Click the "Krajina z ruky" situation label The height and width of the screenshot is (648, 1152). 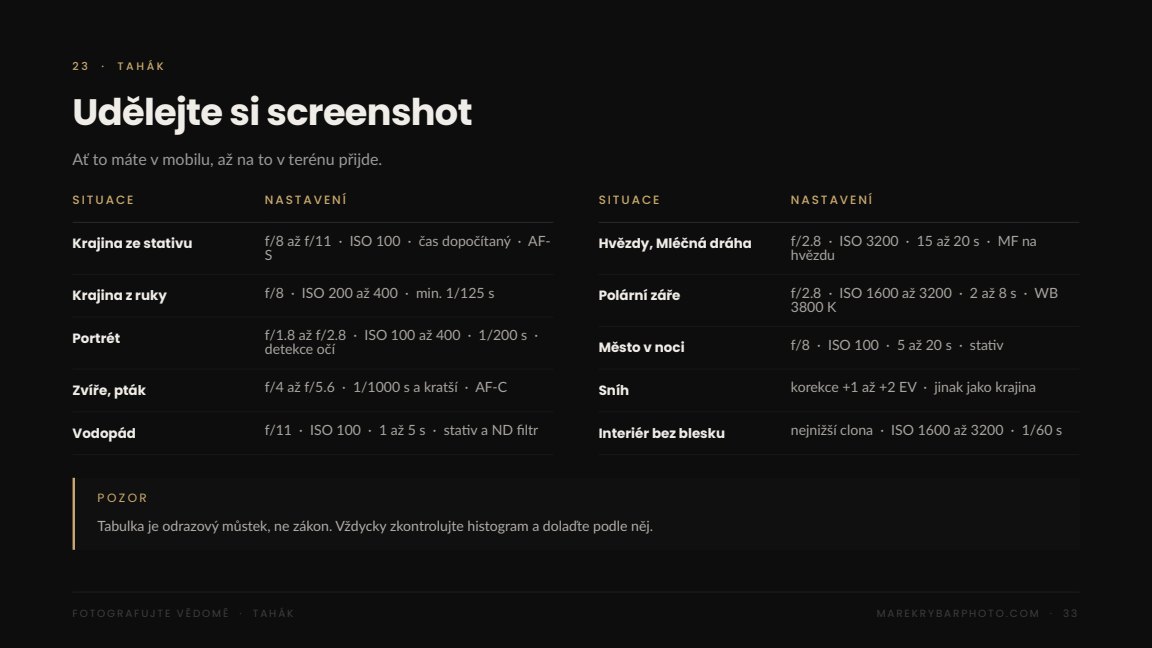[x=119, y=295]
